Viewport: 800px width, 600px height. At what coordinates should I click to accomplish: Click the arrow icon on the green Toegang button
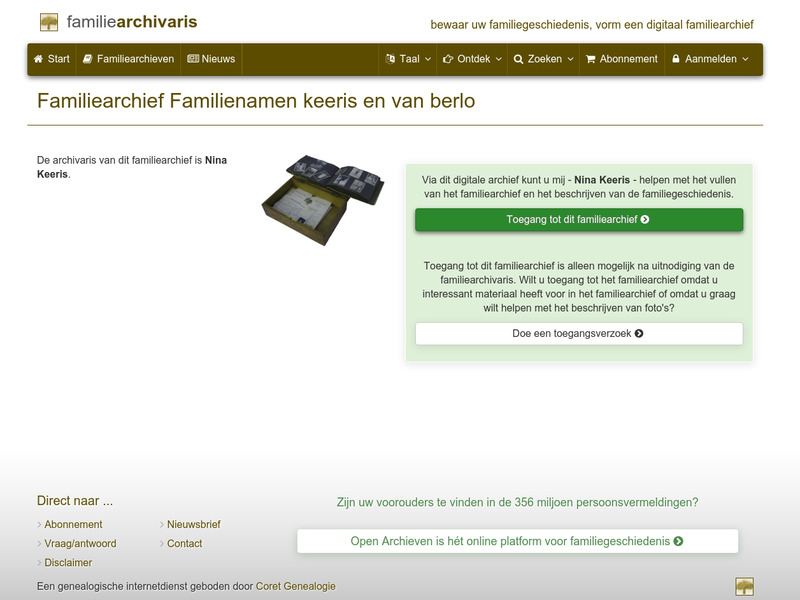point(645,219)
